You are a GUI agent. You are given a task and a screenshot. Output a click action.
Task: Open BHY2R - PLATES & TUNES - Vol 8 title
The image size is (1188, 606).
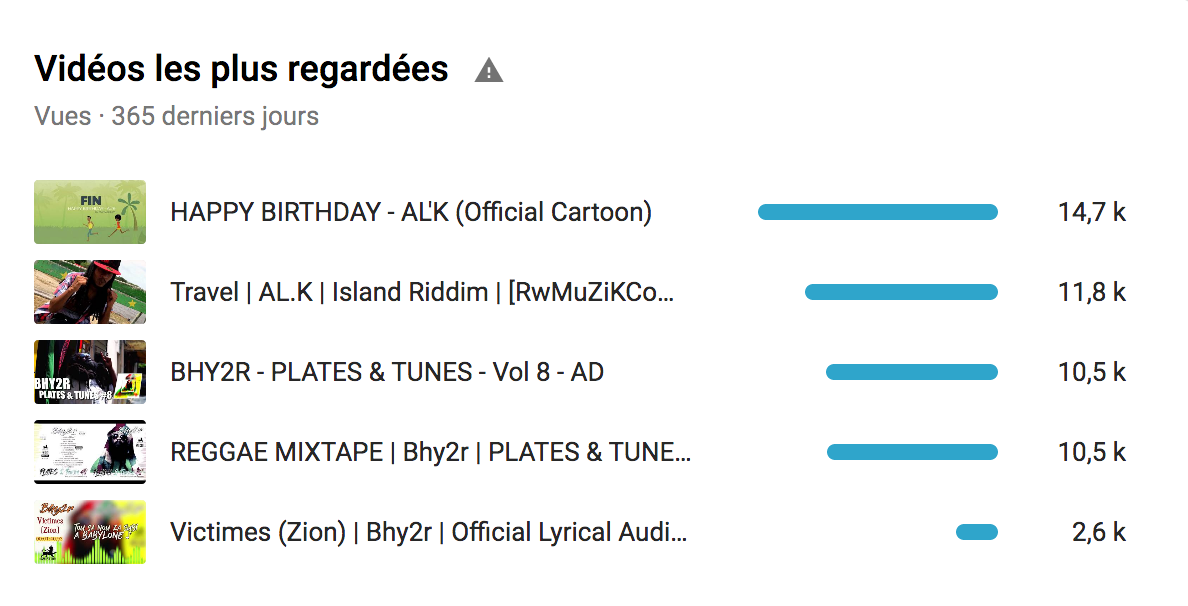[x=387, y=372]
